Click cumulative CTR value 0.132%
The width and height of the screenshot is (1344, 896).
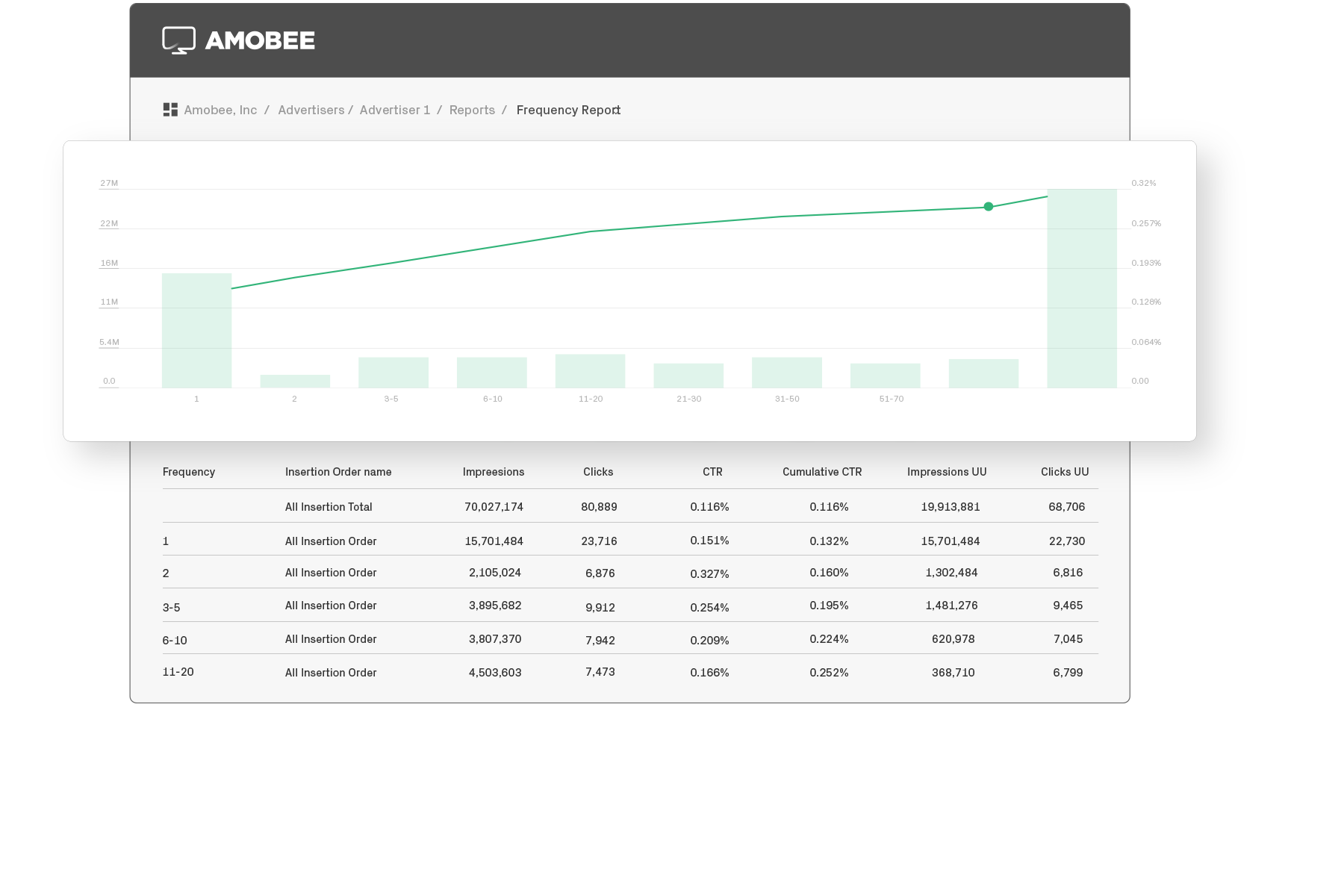point(829,541)
